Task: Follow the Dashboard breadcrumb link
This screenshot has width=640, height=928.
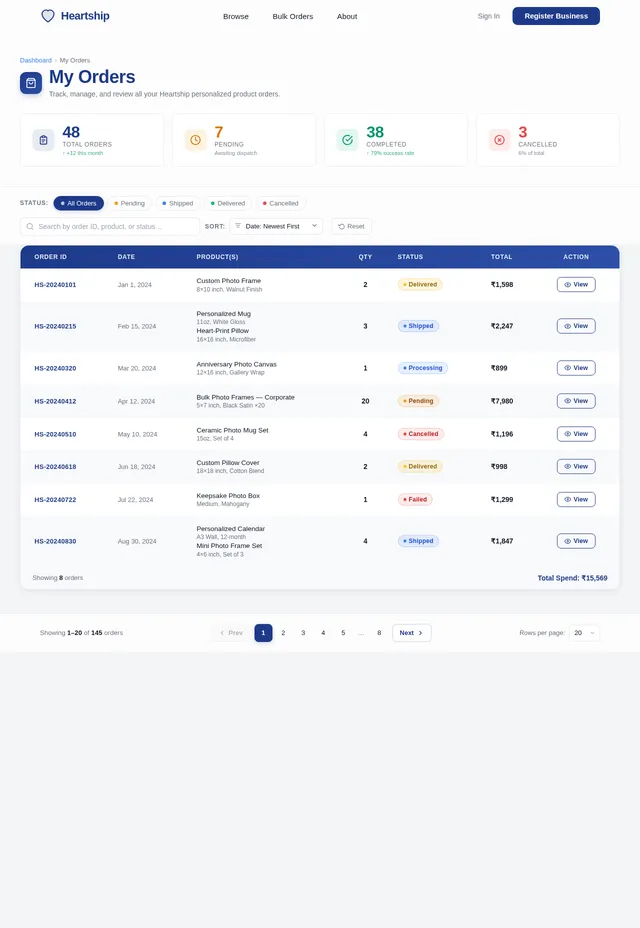Action: coord(36,60)
